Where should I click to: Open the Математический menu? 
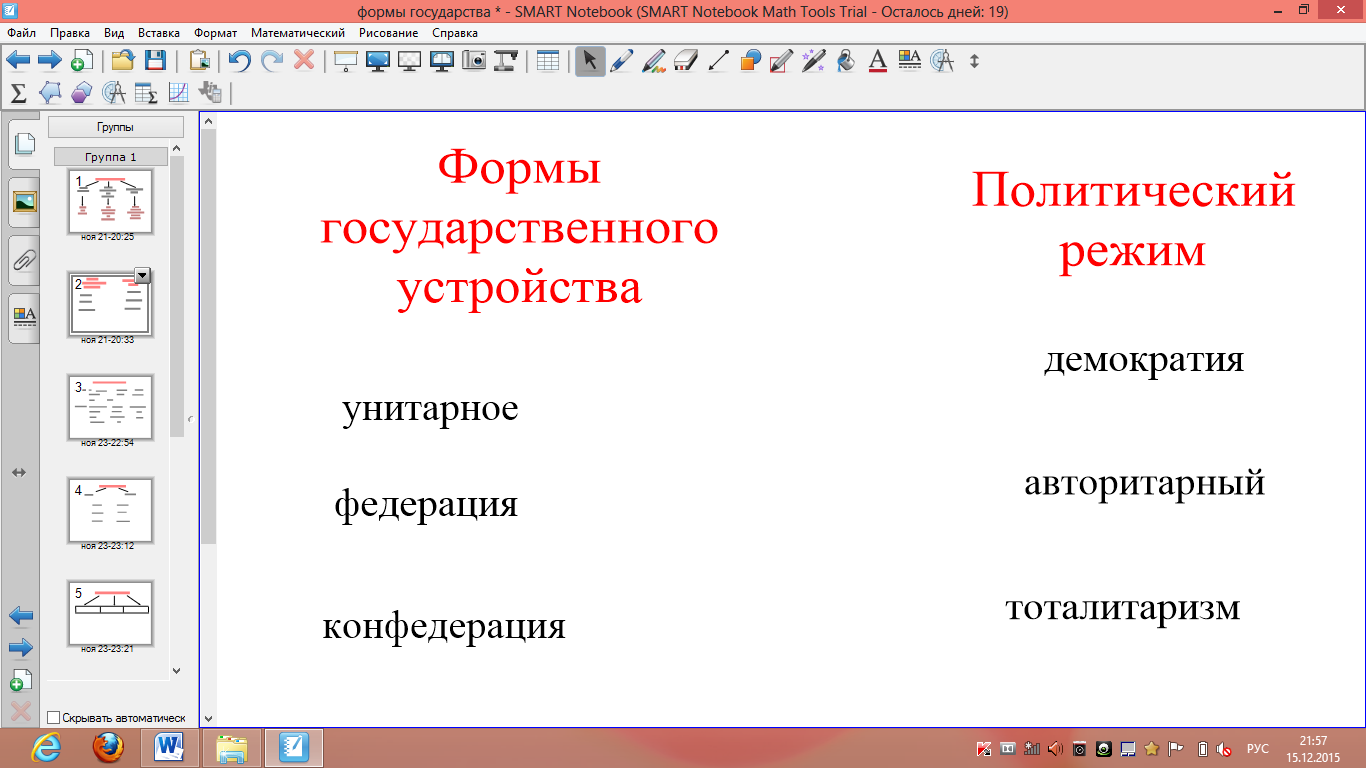298,33
